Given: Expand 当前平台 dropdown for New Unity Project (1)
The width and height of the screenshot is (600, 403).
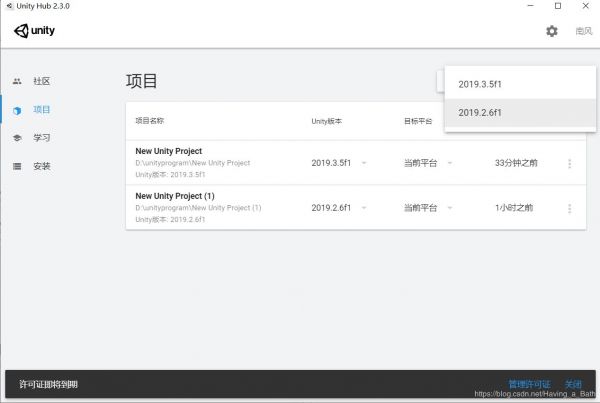Looking at the screenshot, I should click(450, 208).
